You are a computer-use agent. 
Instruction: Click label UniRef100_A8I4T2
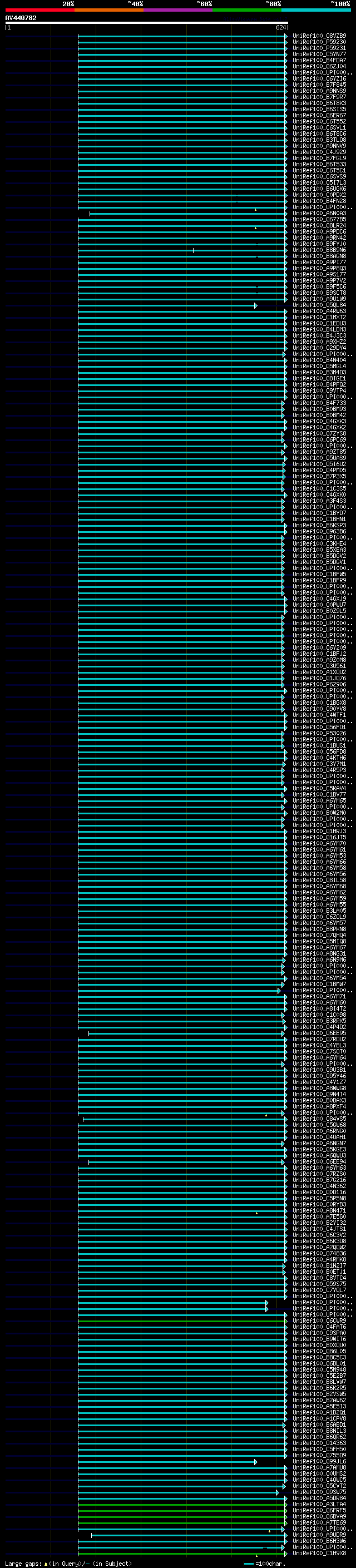pos(319,1008)
